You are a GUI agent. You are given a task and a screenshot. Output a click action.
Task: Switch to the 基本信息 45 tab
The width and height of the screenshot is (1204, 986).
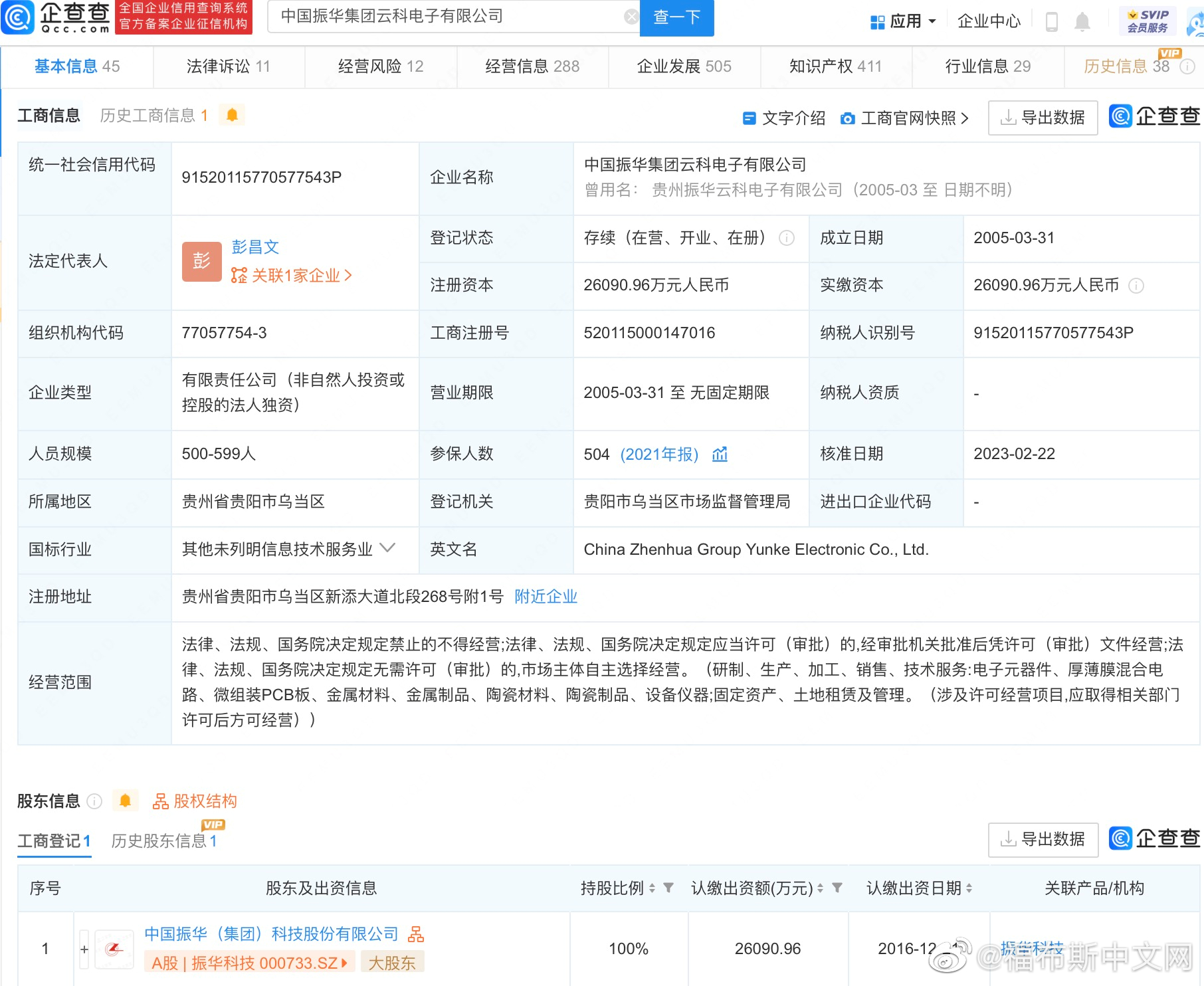tap(77, 66)
